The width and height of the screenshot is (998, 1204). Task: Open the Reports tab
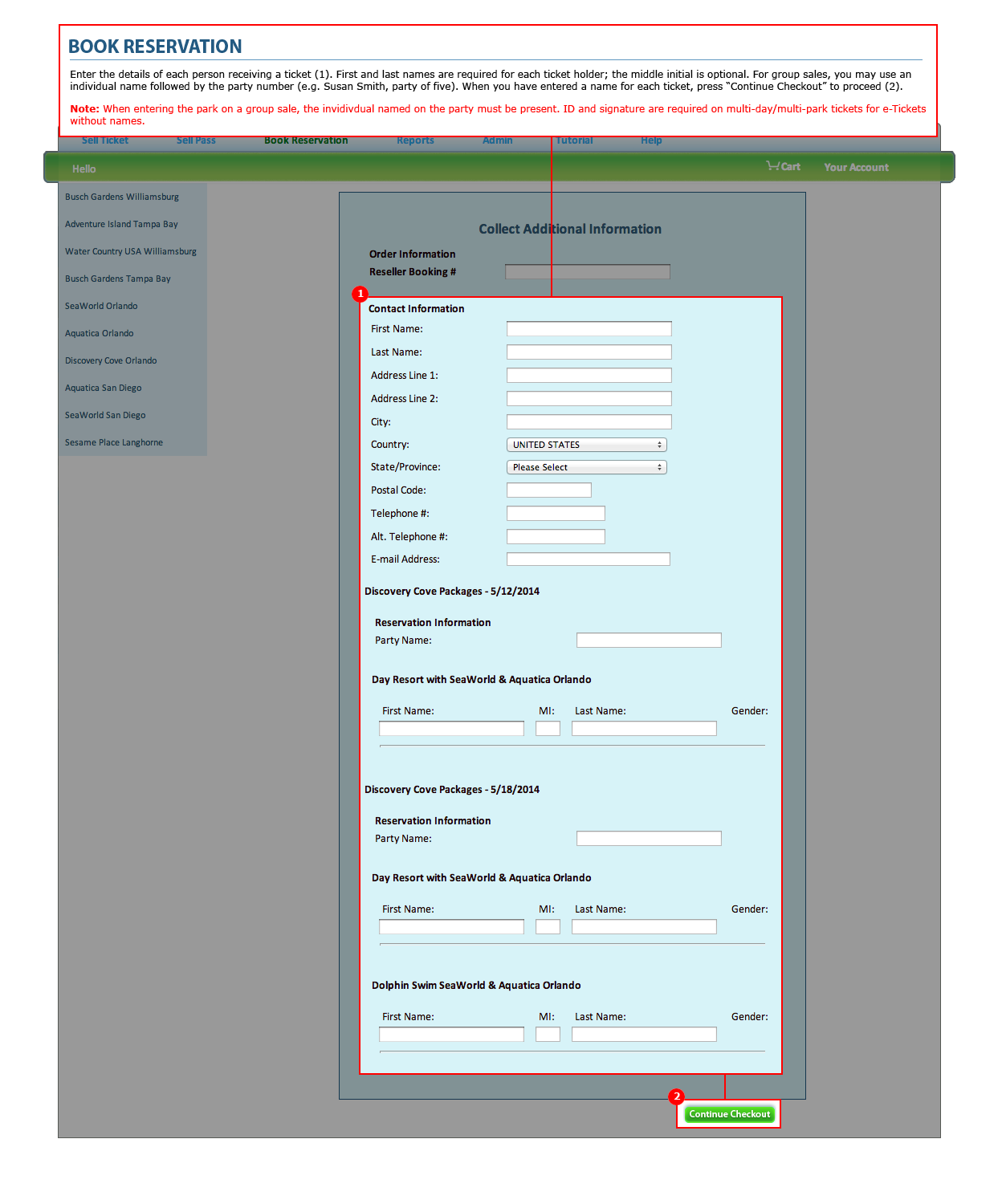click(415, 140)
